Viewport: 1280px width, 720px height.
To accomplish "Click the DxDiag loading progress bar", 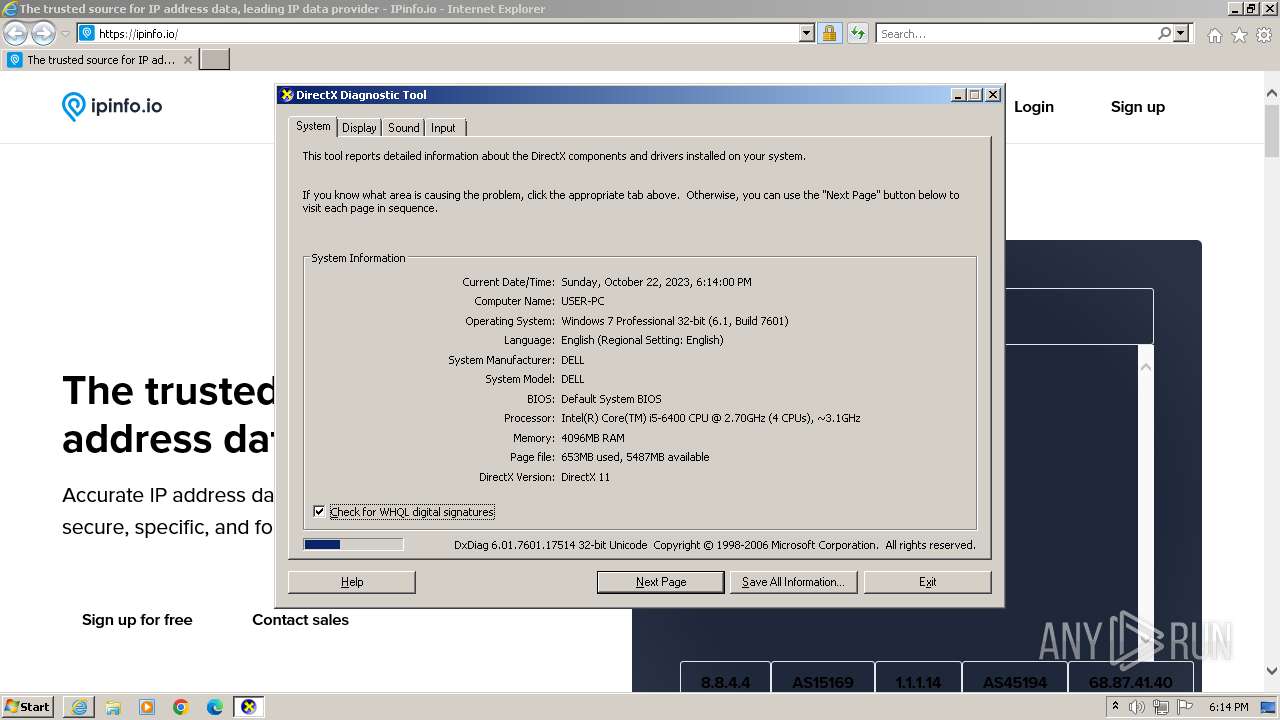I will tap(353, 545).
